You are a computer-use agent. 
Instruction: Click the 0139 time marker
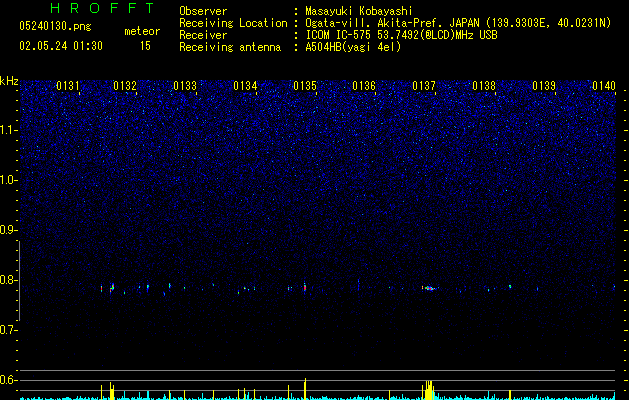click(544, 86)
